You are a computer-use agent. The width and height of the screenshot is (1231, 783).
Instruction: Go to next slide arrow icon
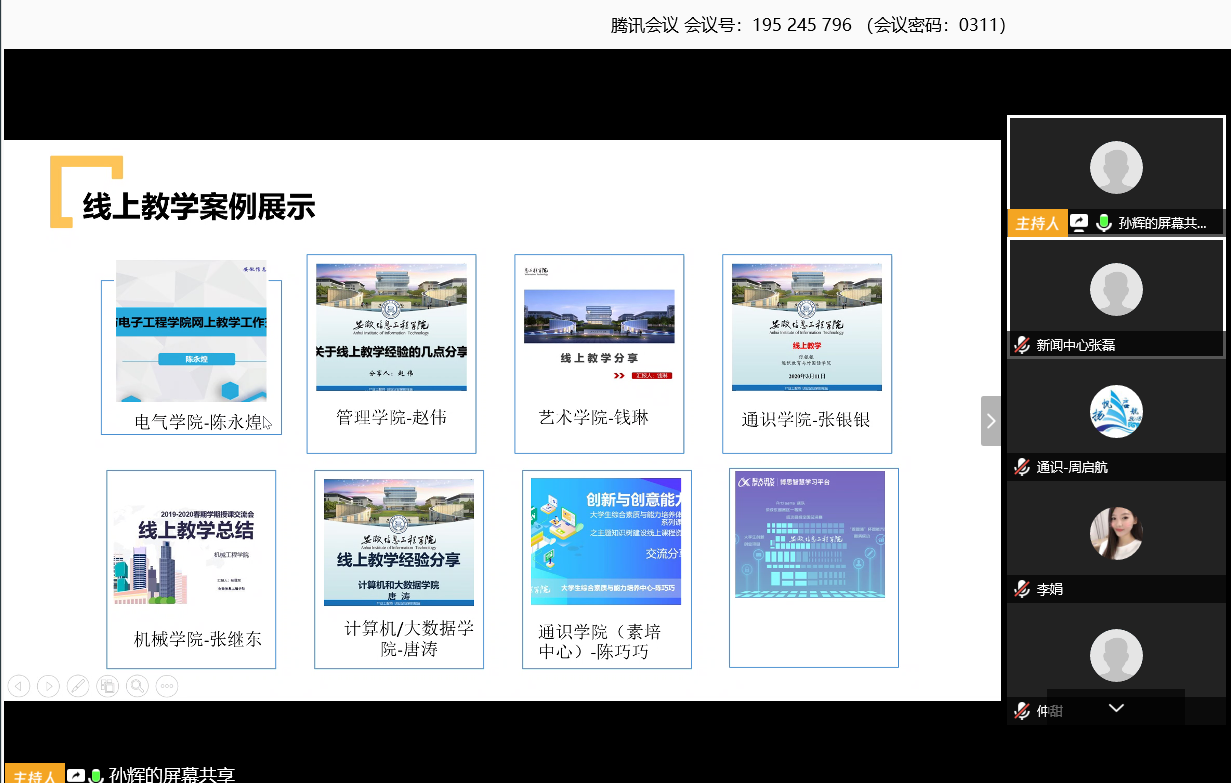49,686
